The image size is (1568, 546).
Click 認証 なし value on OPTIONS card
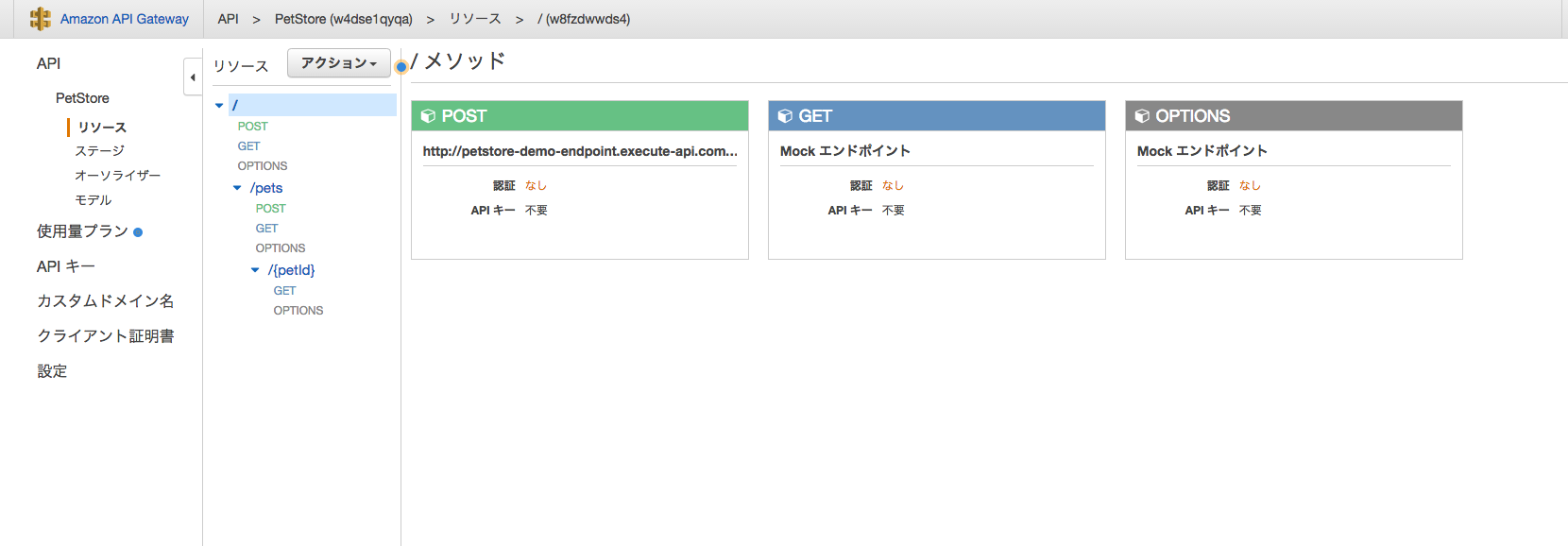point(1250,186)
